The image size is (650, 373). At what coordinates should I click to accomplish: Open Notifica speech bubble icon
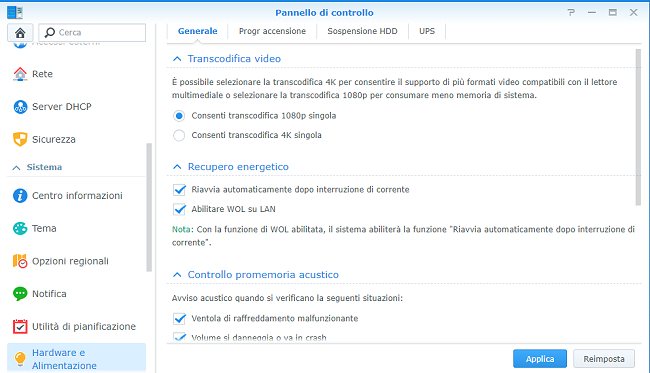(x=20, y=294)
